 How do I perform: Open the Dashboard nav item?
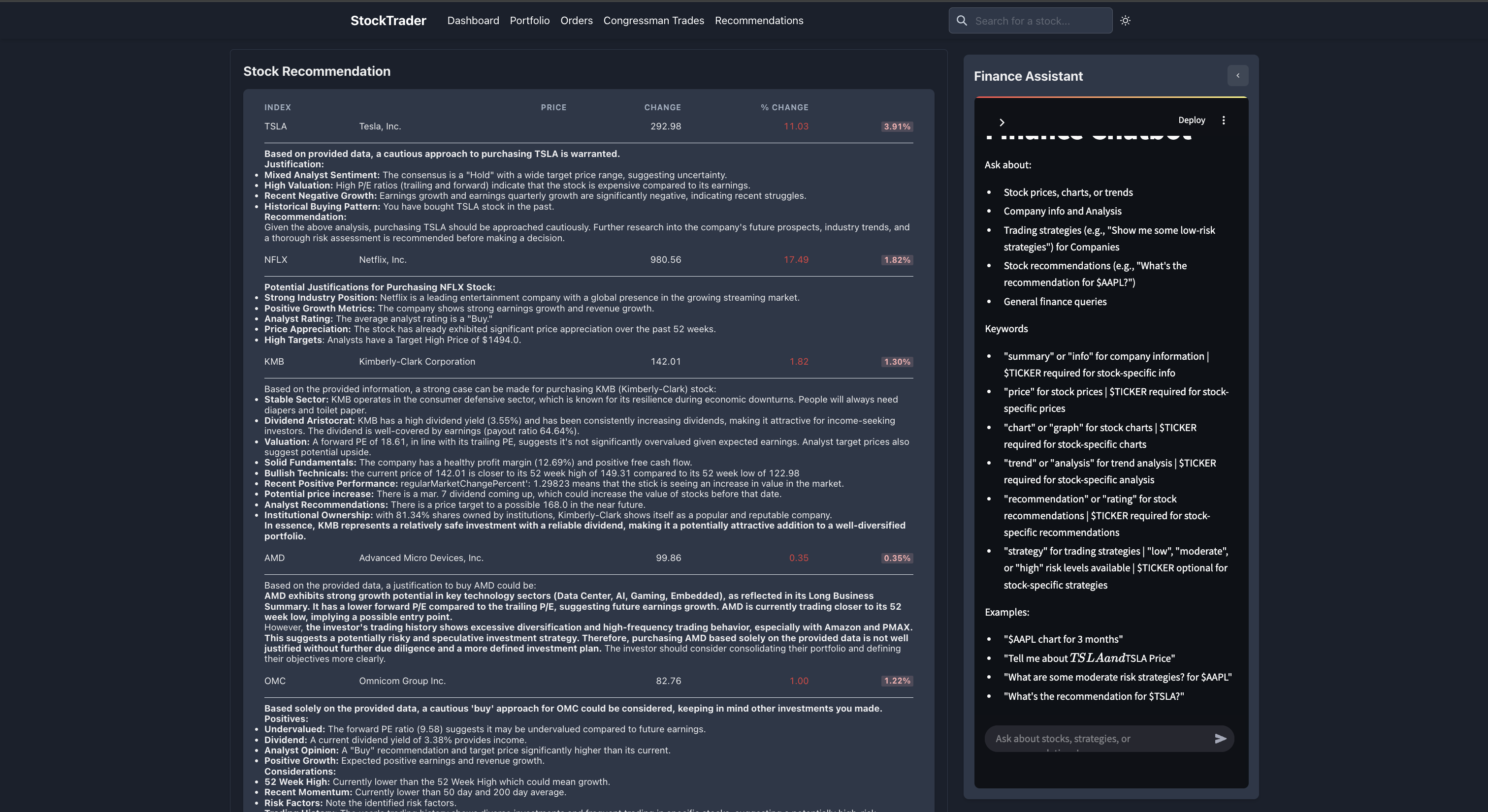tap(473, 21)
